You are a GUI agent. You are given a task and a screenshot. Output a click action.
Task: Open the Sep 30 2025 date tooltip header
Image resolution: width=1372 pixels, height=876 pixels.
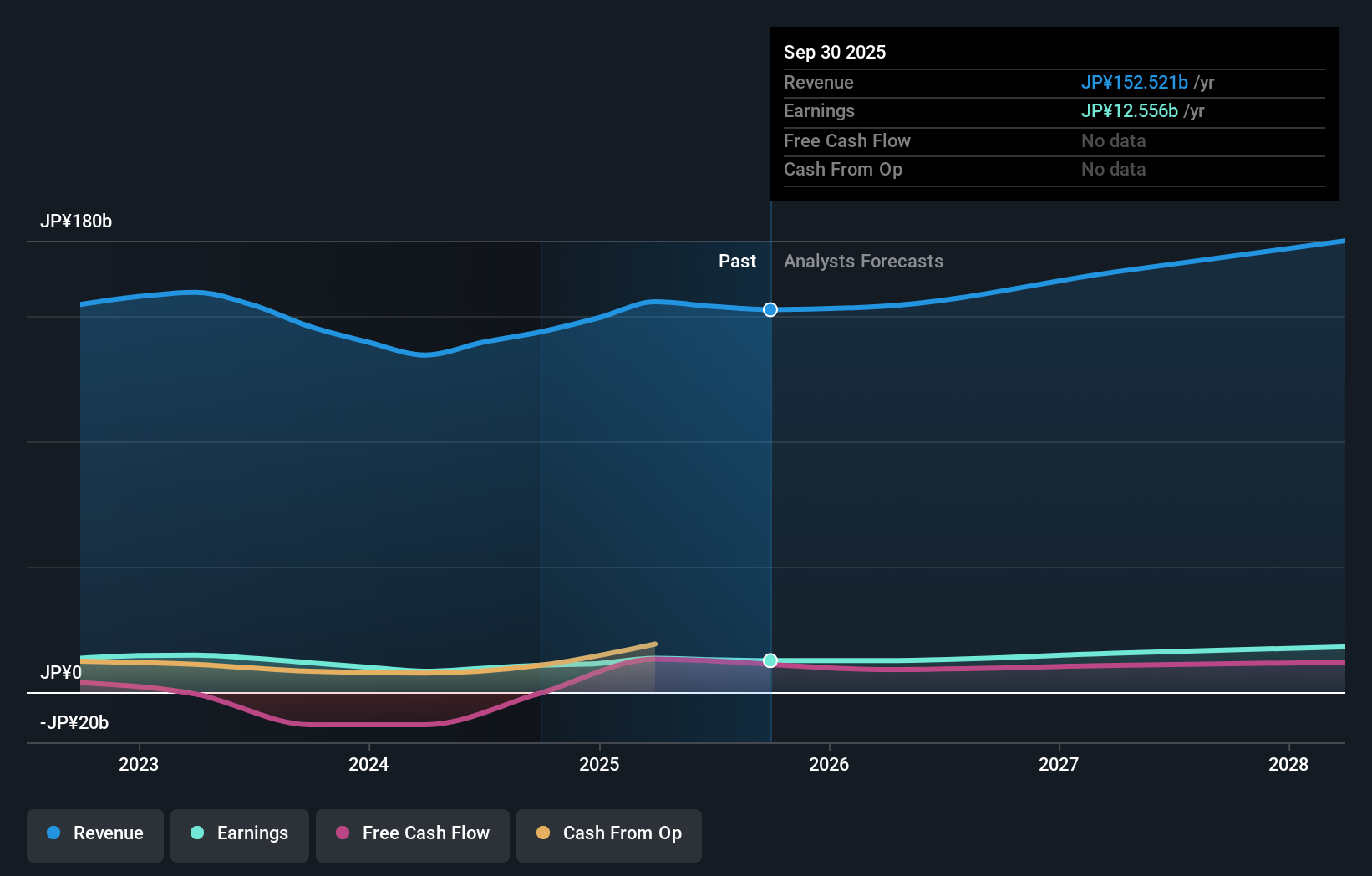[x=835, y=52]
